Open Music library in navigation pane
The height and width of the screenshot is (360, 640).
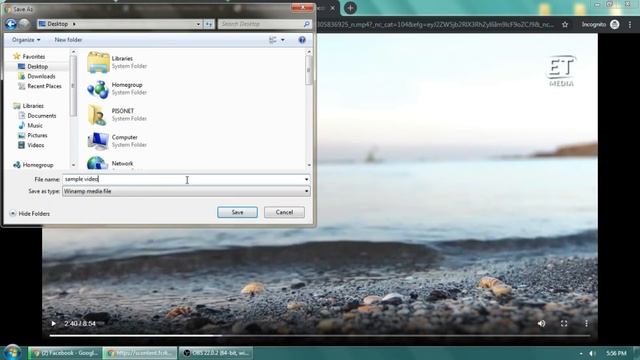click(x=30, y=125)
